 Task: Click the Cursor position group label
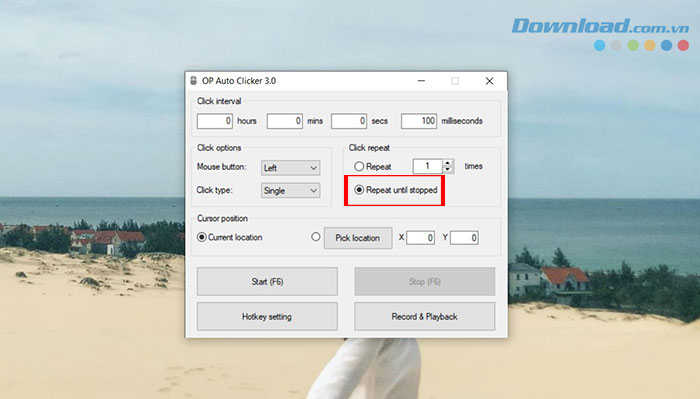(x=222, y=218)
